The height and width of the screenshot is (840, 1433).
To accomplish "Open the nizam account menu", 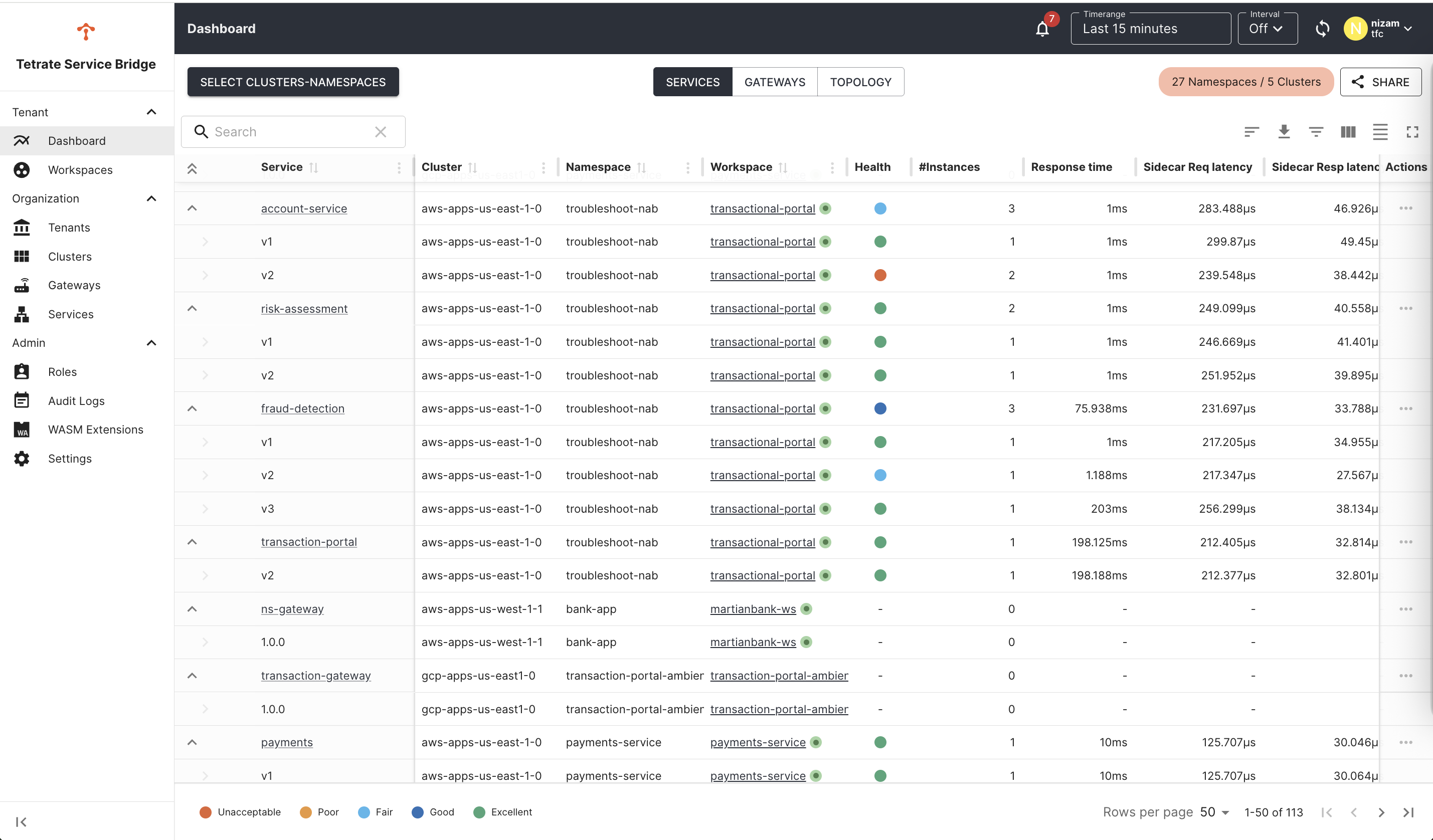I will point(1380,28).
